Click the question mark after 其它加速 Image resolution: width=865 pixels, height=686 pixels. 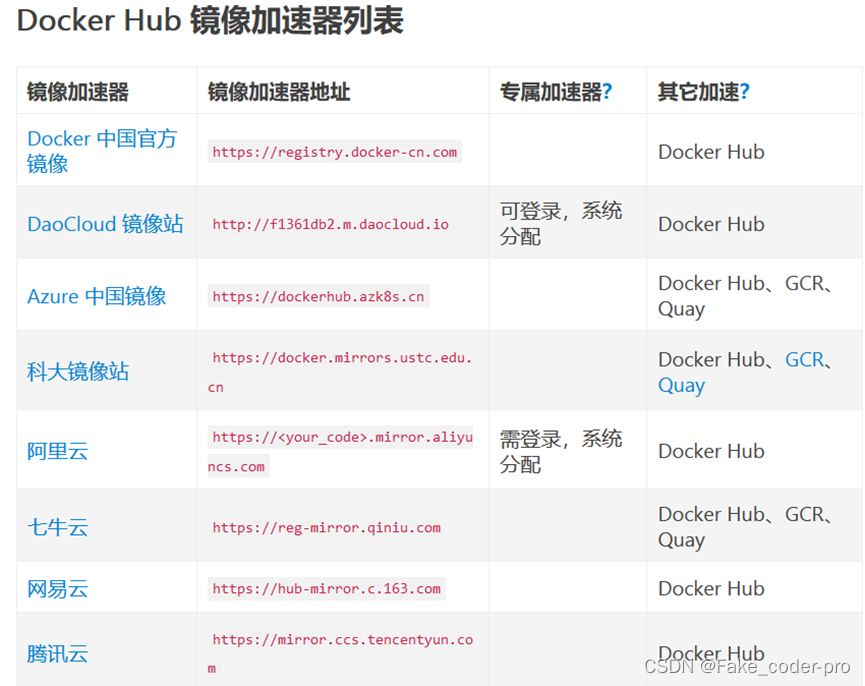[744, 92]
